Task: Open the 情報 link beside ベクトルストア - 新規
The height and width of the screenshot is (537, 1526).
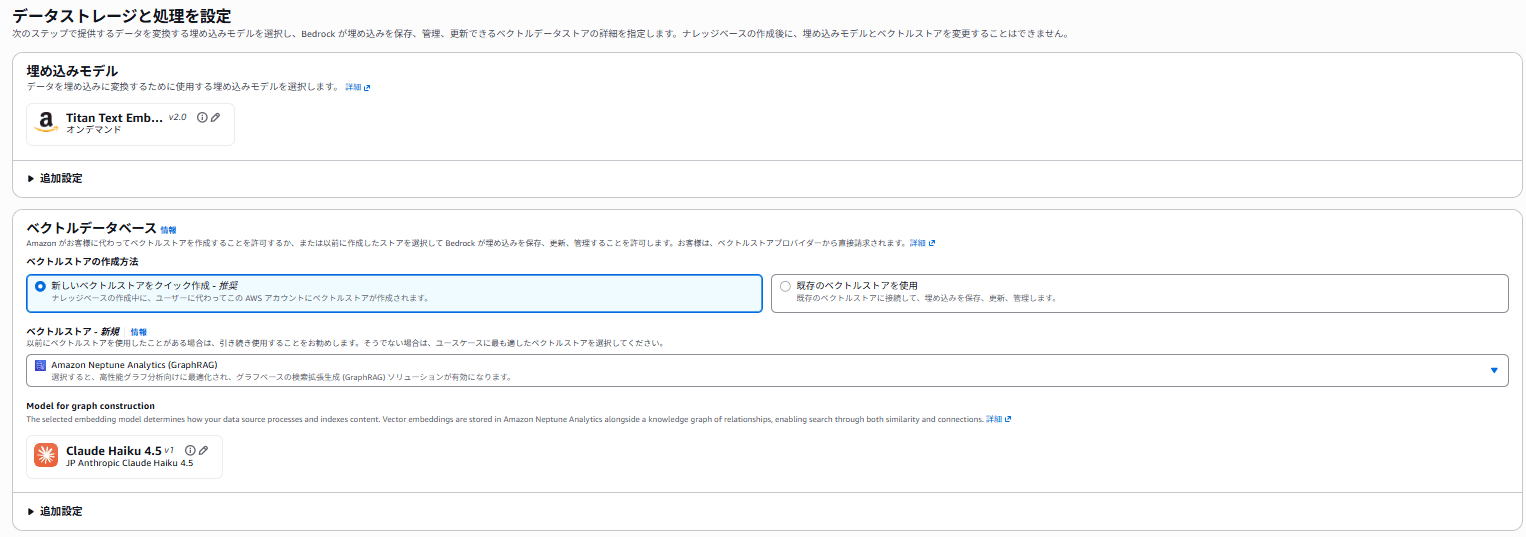Action: 138,332
